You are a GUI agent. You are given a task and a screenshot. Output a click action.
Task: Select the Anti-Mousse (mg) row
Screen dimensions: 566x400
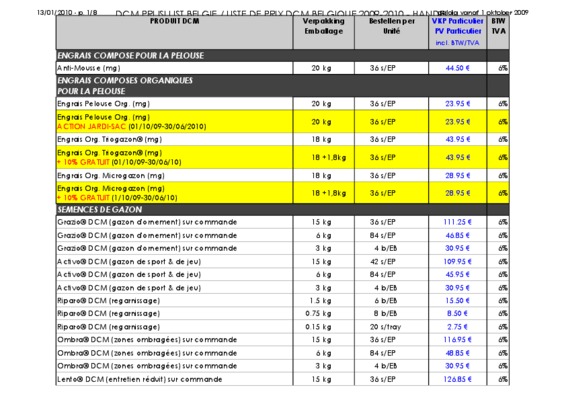[x=283, y=68]
